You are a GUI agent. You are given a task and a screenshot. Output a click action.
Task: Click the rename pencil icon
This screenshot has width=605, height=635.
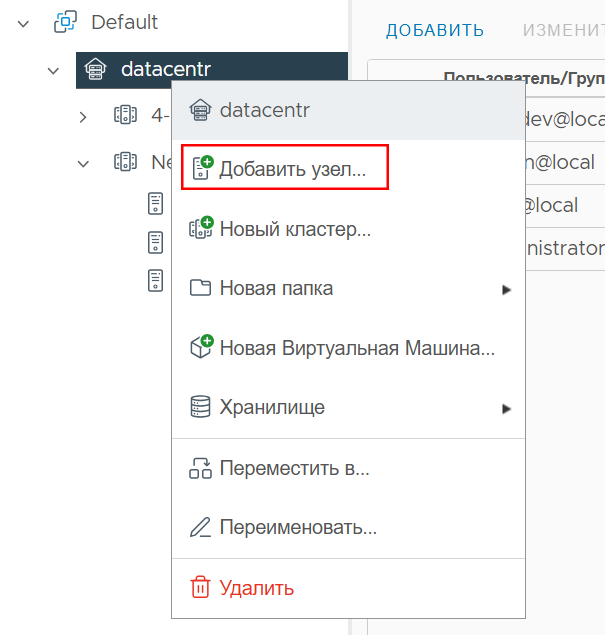(200, 527)
